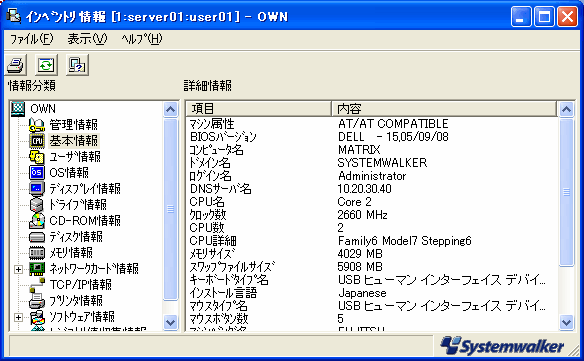The width and height of the screenshot is (584, 361).
Task: Click the CPU詳細 row
Action: coord(371,241)
